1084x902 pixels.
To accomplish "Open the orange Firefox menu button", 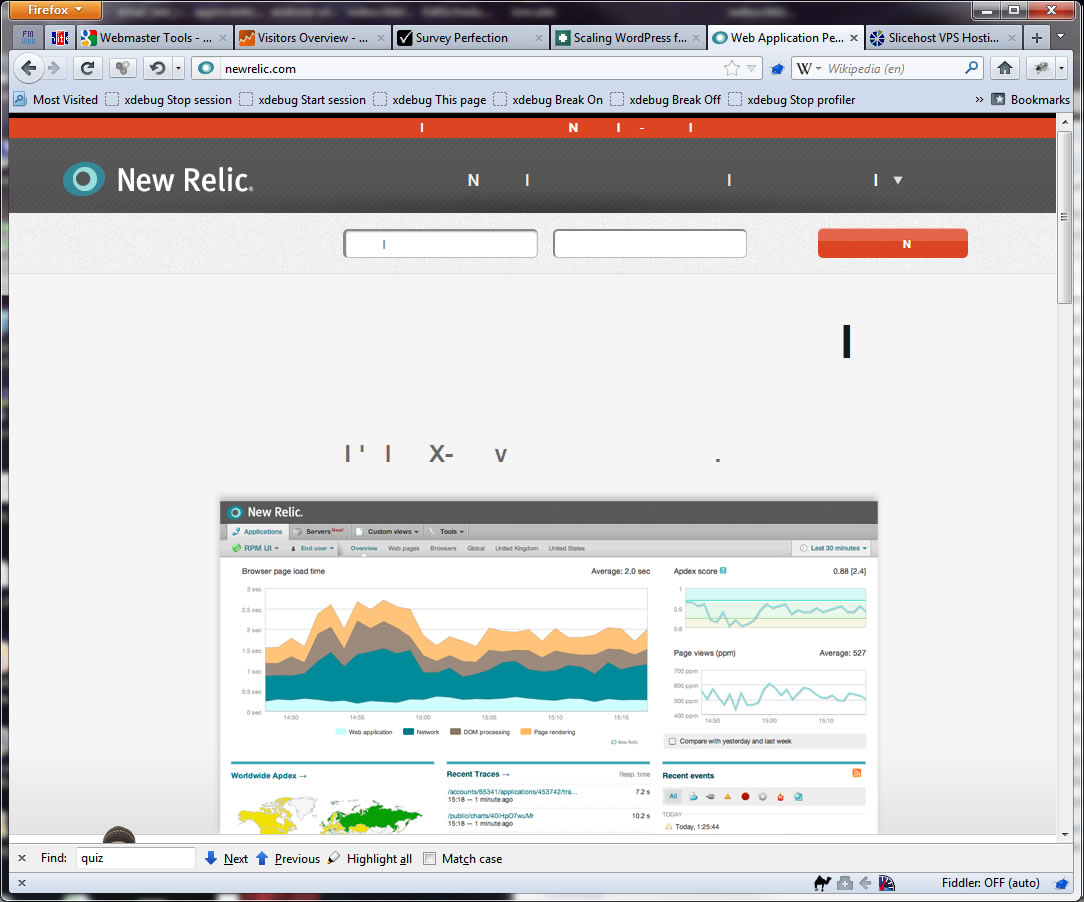I will 57,10.
